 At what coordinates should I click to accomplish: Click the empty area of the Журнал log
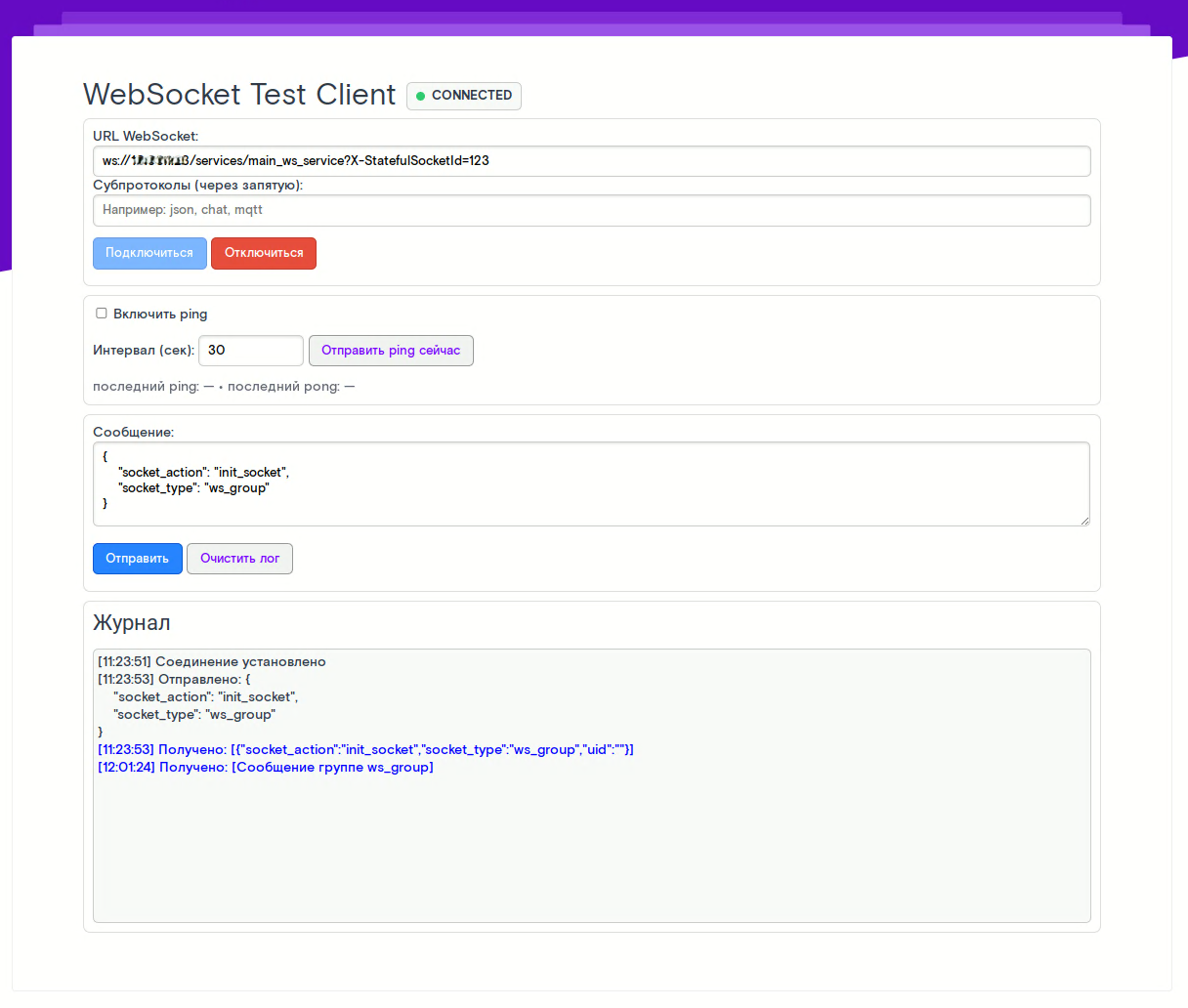tap(591, 850)
